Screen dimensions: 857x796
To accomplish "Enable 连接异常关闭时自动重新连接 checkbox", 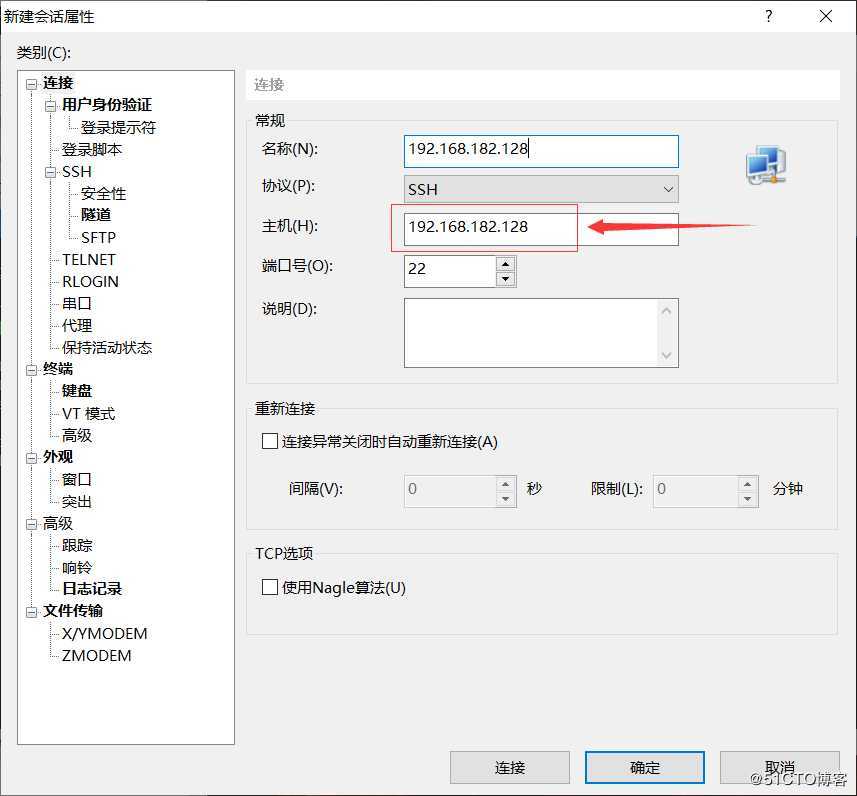I will coord(269,441).
